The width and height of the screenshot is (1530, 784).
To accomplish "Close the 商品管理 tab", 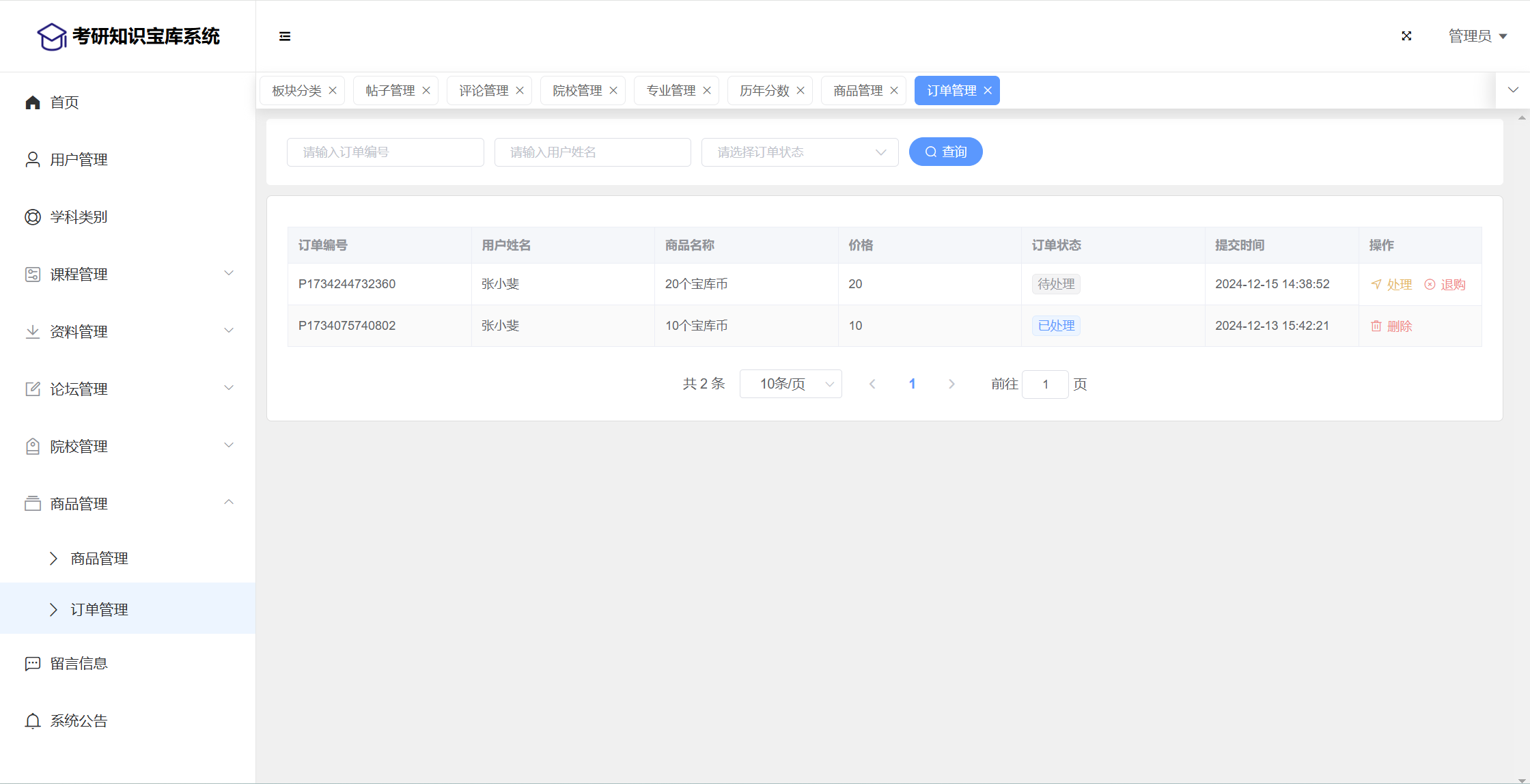I will [x=894, y=91].
